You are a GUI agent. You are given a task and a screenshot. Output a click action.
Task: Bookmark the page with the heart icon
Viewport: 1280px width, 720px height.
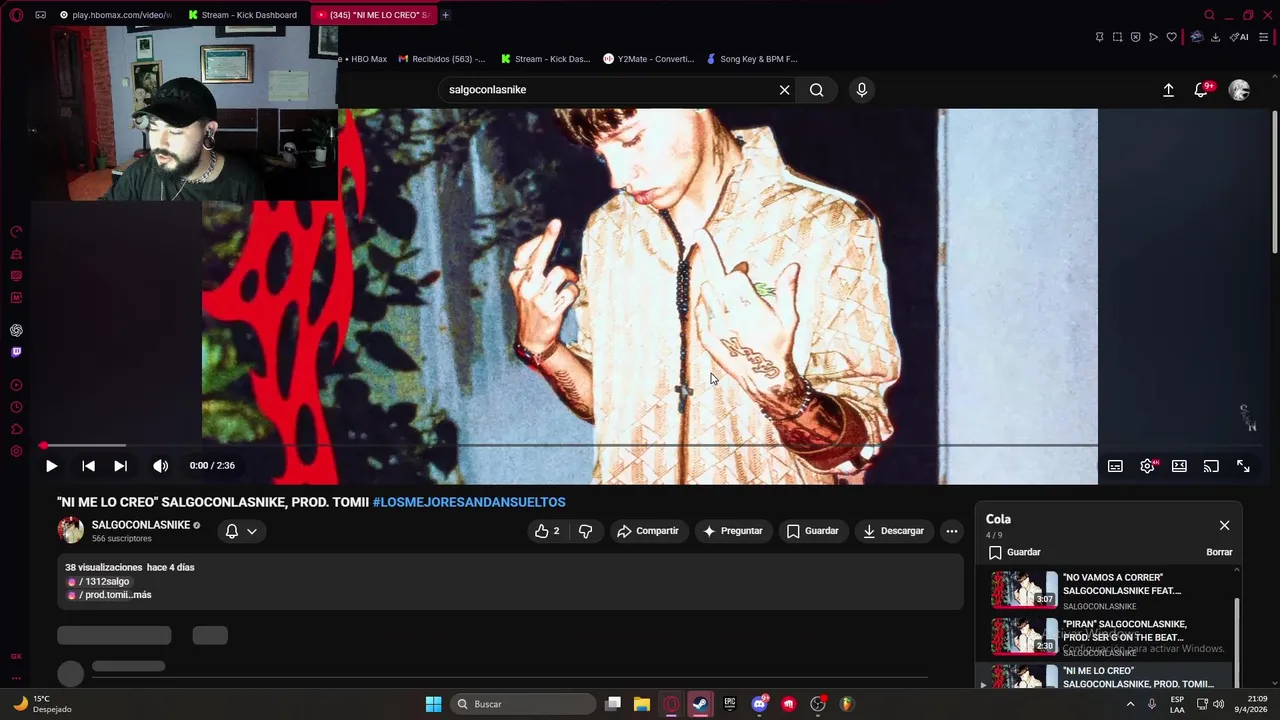point(1171,37)
